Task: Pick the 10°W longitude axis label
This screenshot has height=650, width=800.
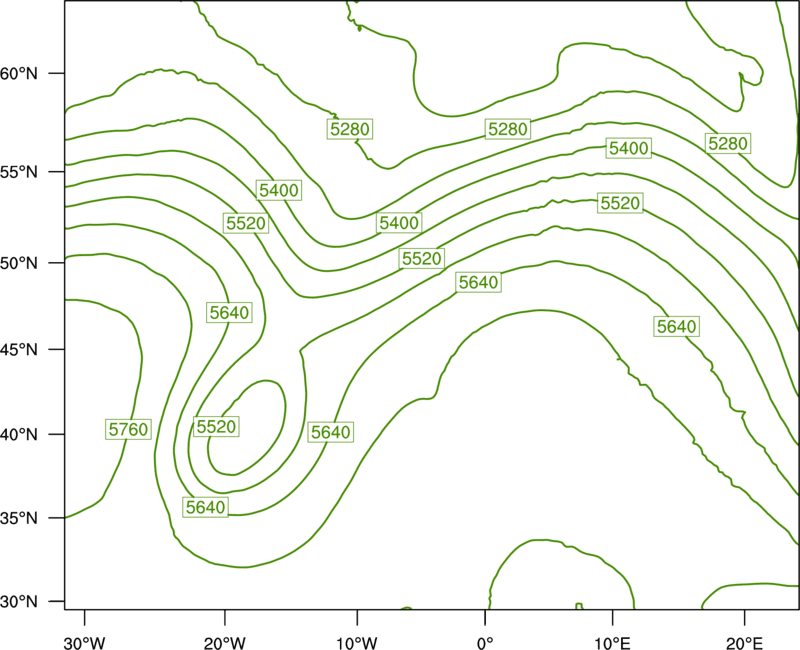Action: pyautogui.click(x=357, y=643)
